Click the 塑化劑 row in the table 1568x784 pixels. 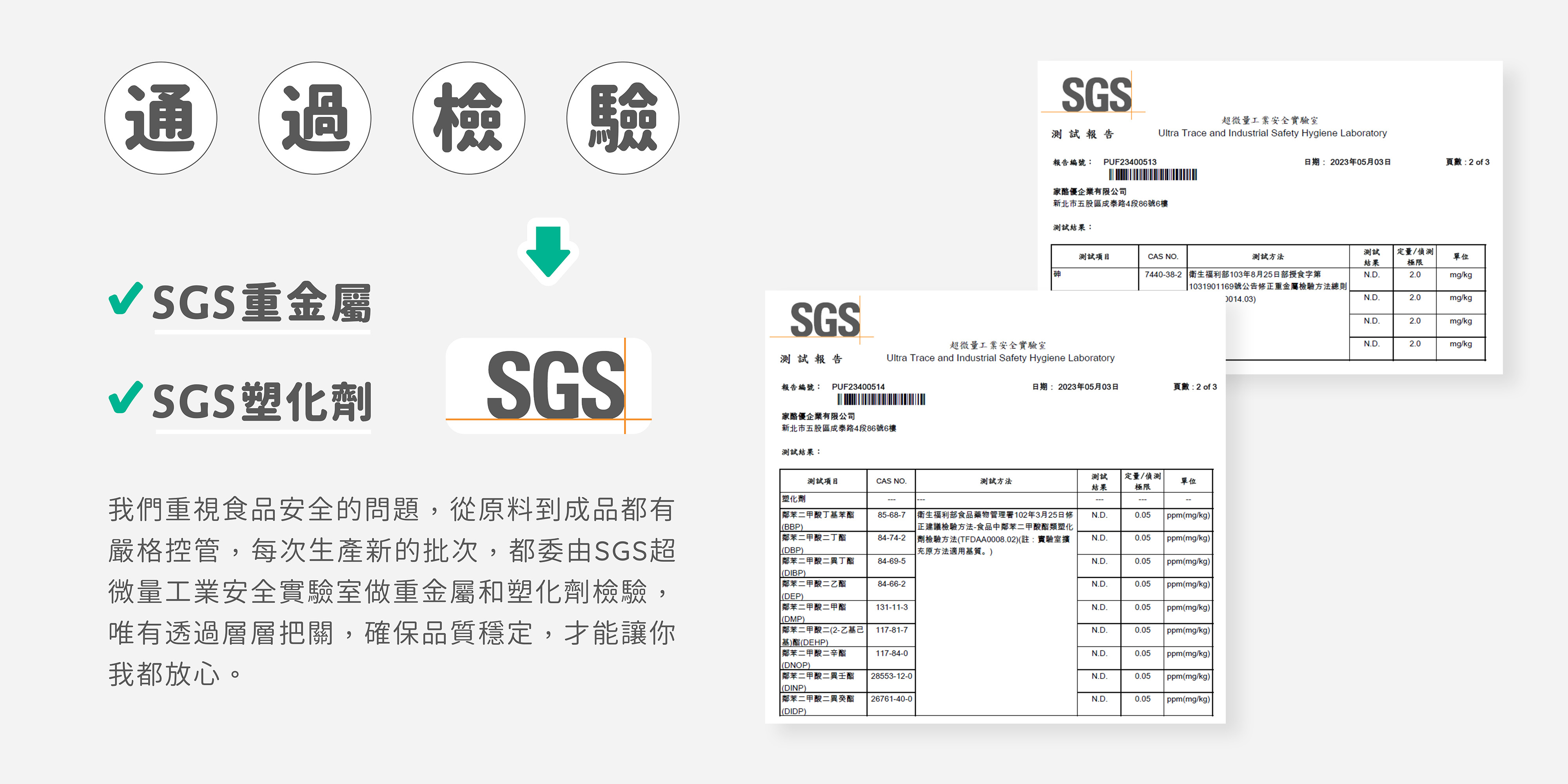(794, 499)
